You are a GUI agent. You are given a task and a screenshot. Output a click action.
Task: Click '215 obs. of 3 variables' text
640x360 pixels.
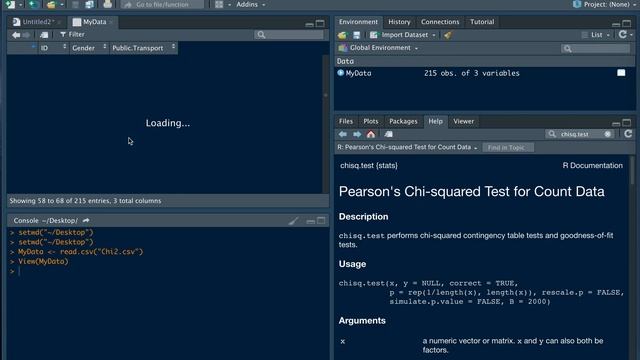pyautogui.click(x=471, y=73)
